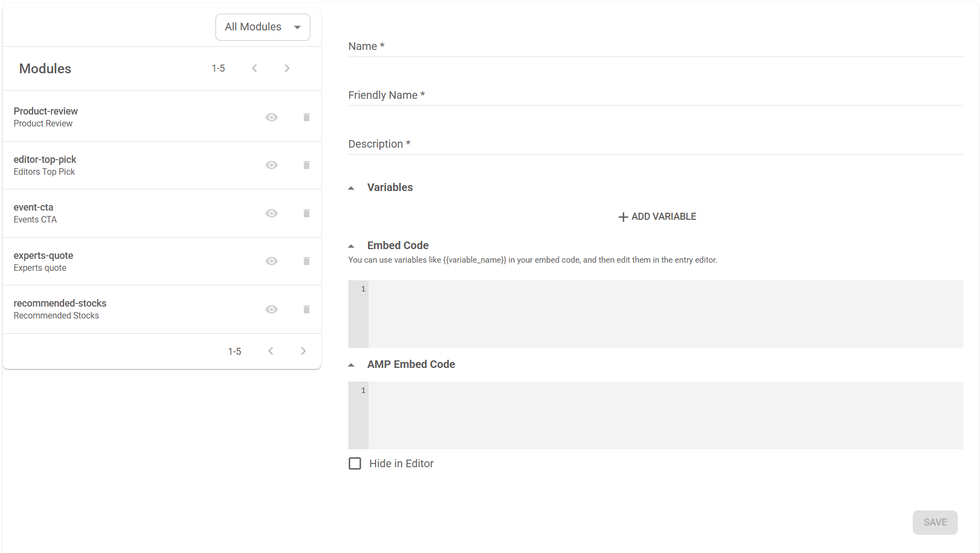The image size is (980, 553).
Task: Toggle visibility of Product-review module
Action: [271, 117]
